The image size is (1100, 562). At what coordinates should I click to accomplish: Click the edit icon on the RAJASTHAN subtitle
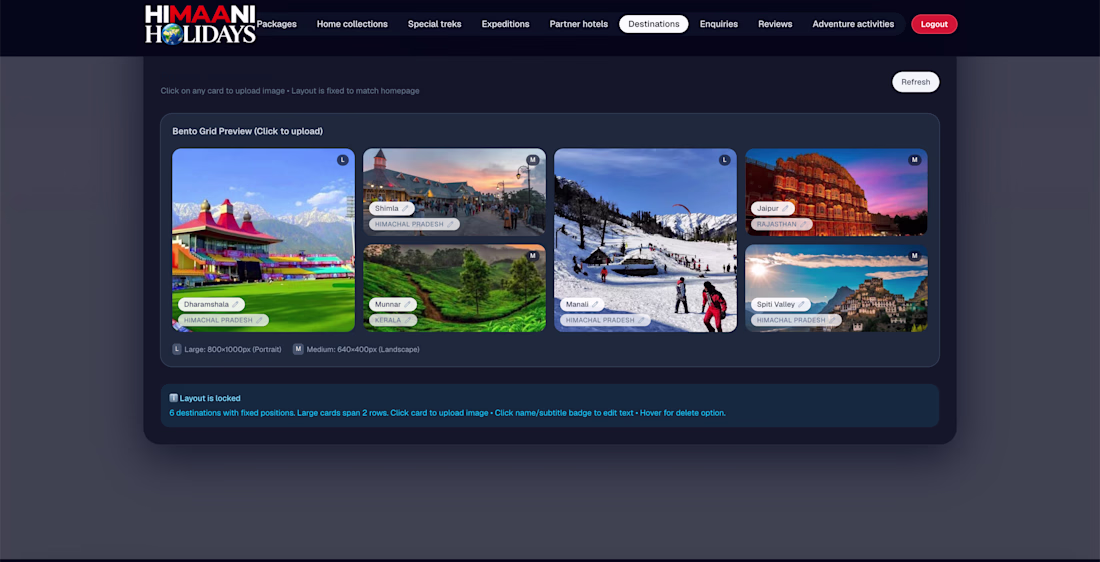click(803, 225)
